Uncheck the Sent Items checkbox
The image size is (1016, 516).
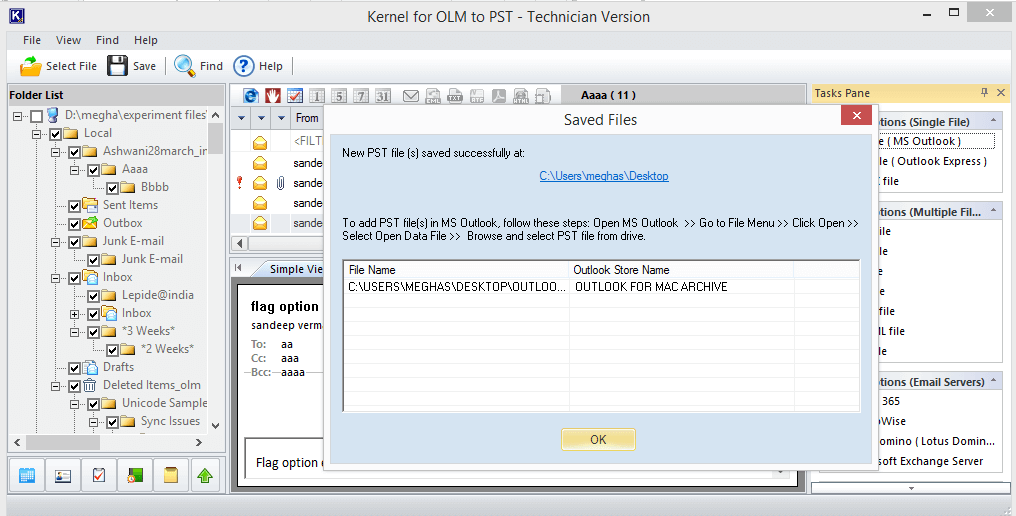[75, 206]
